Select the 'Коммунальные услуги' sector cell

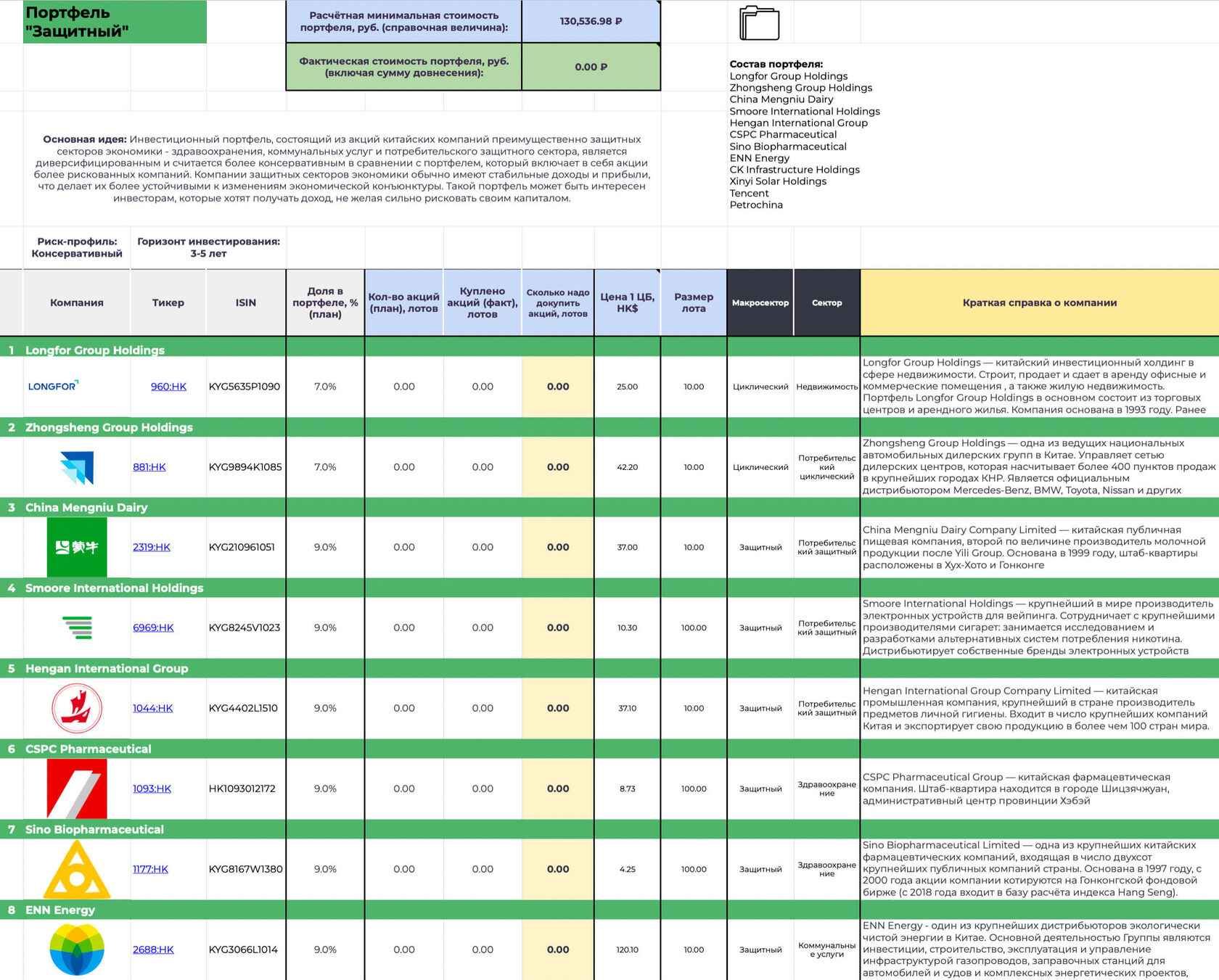(827, 950)
